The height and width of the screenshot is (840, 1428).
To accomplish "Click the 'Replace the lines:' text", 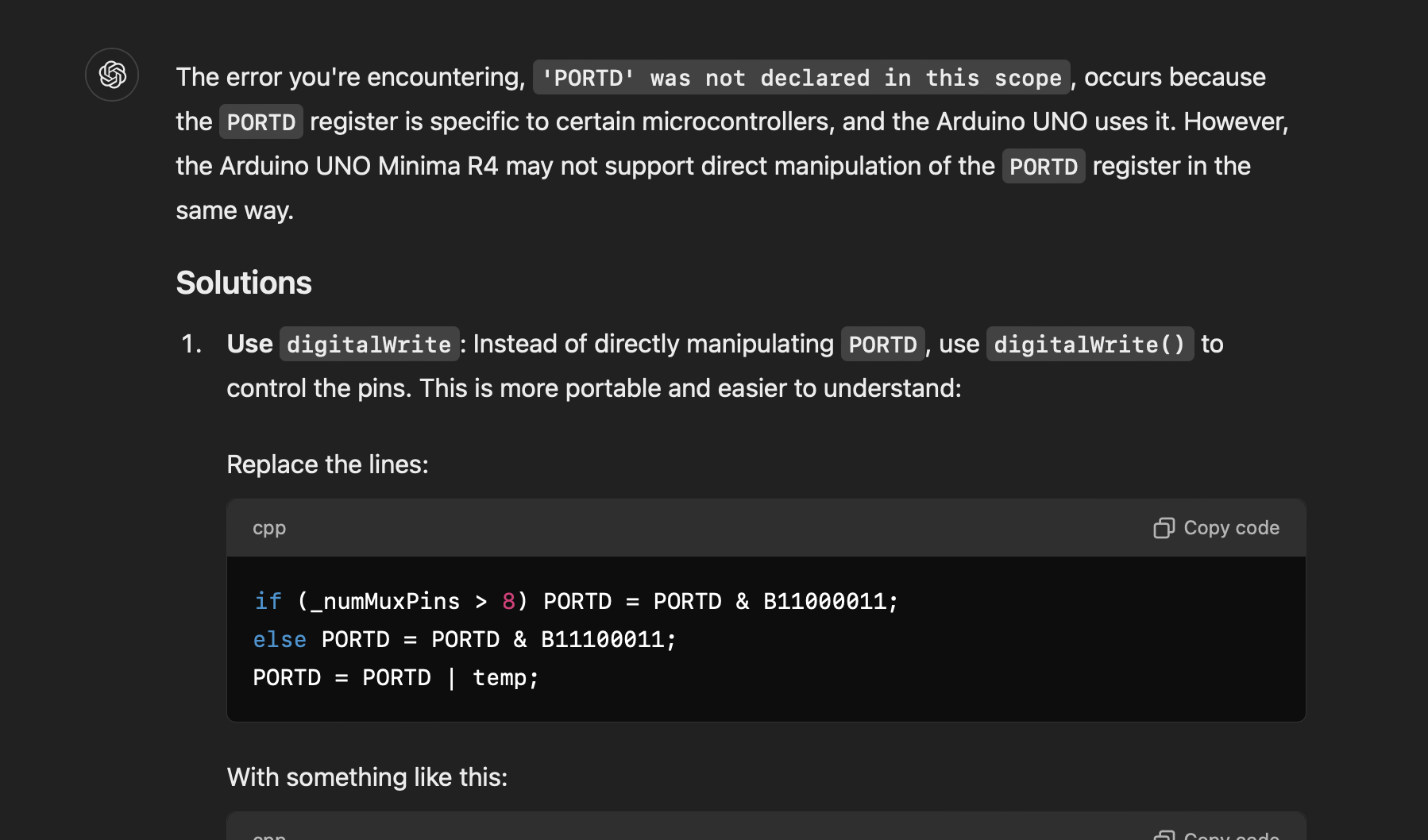I will (327, 464).
